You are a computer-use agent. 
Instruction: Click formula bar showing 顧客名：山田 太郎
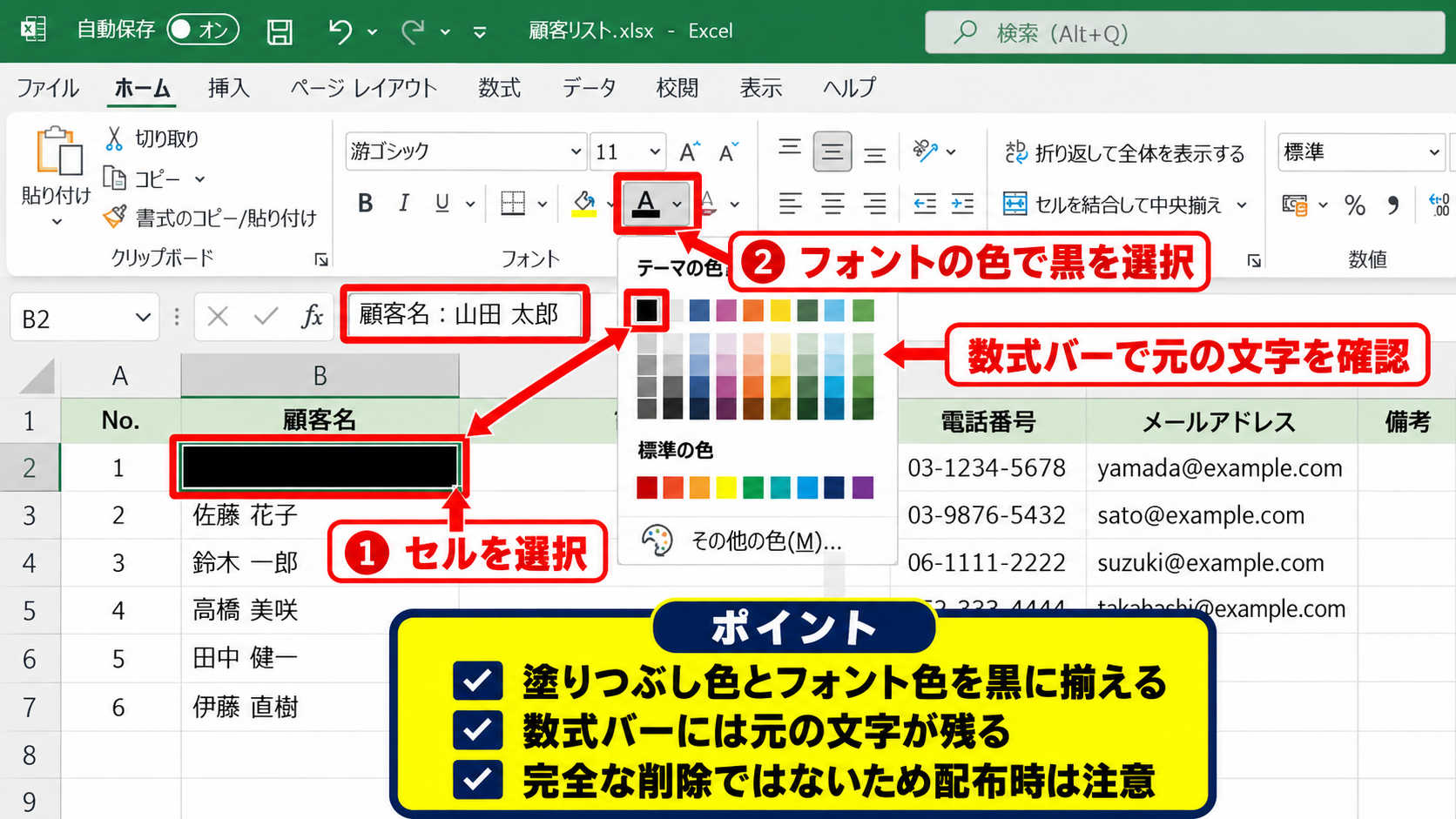pos(465,314)
